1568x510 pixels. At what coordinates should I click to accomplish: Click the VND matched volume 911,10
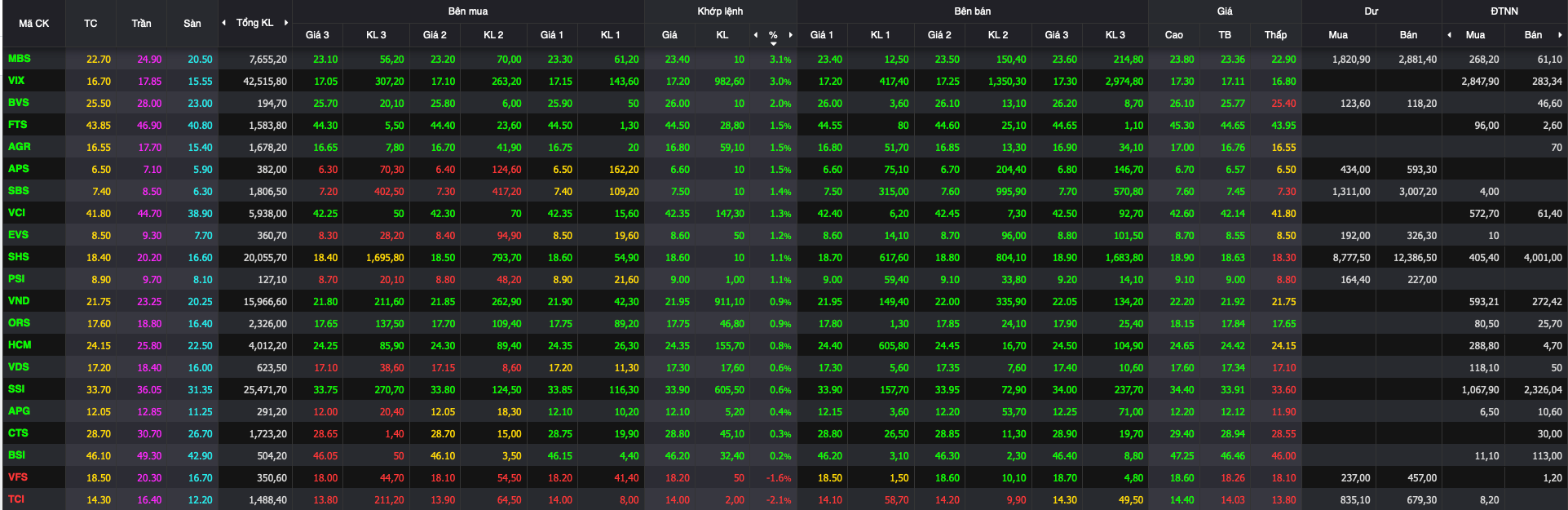tap(729, 302)
